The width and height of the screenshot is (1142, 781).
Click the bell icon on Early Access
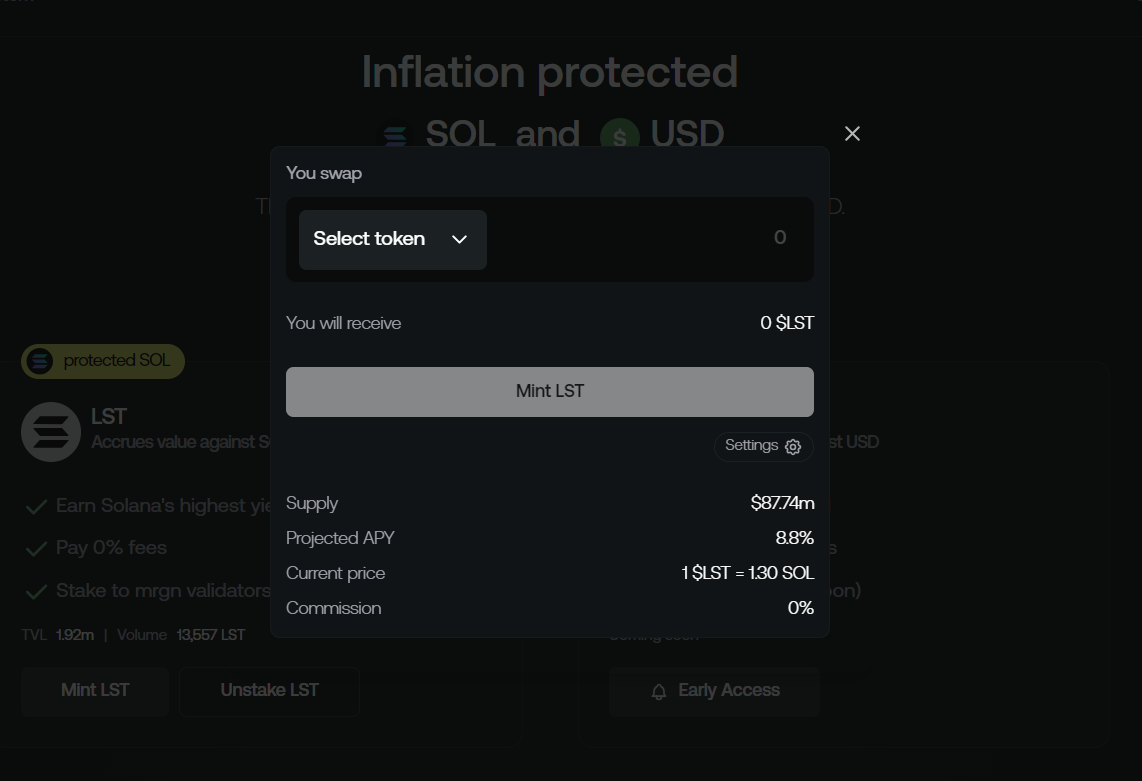(659, 692)
